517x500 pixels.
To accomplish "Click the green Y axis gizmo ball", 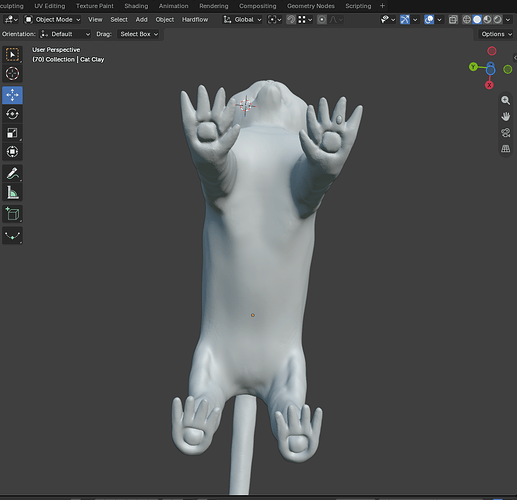I will coord(473,67).
